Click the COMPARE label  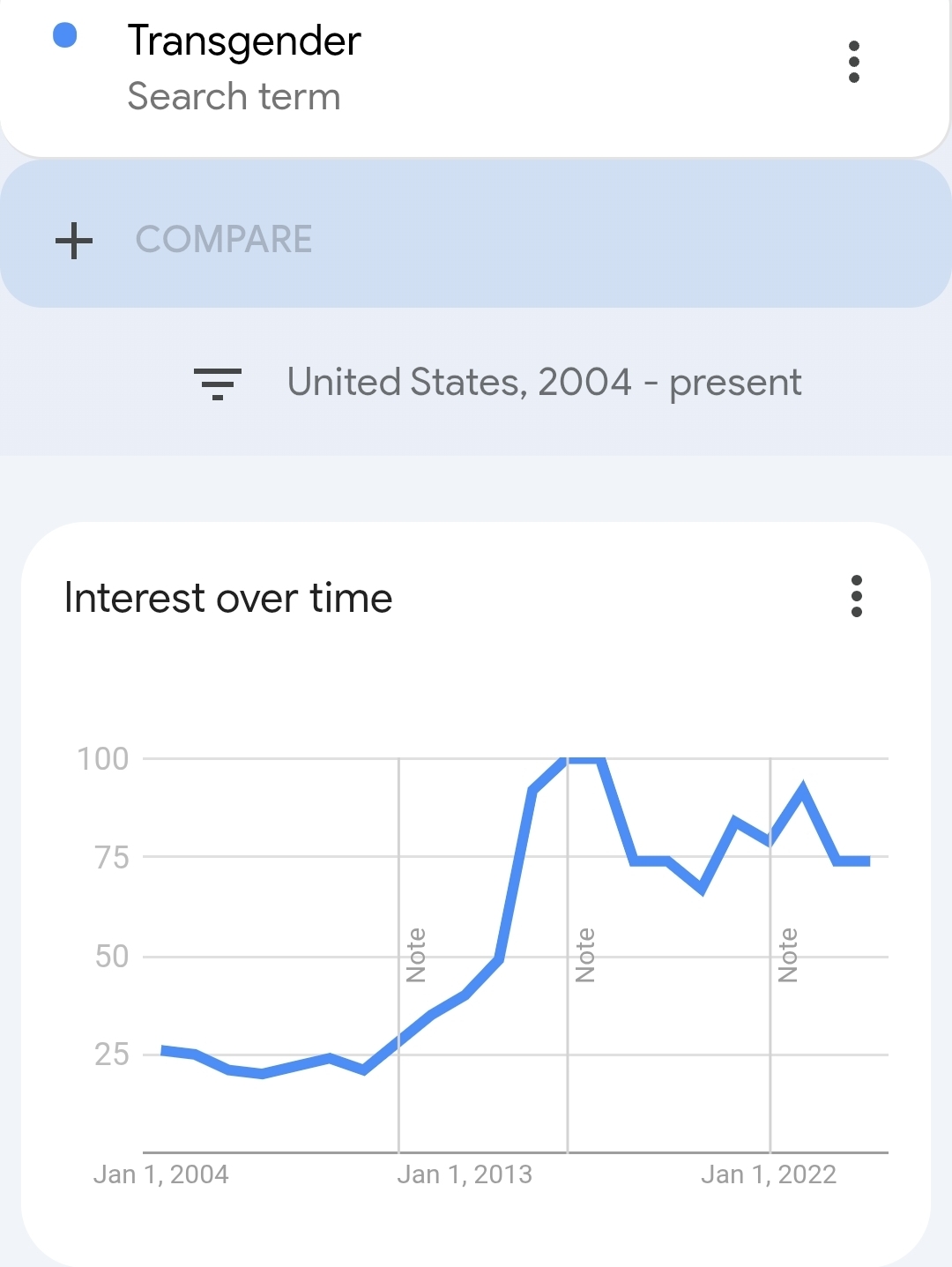point(224,240)
